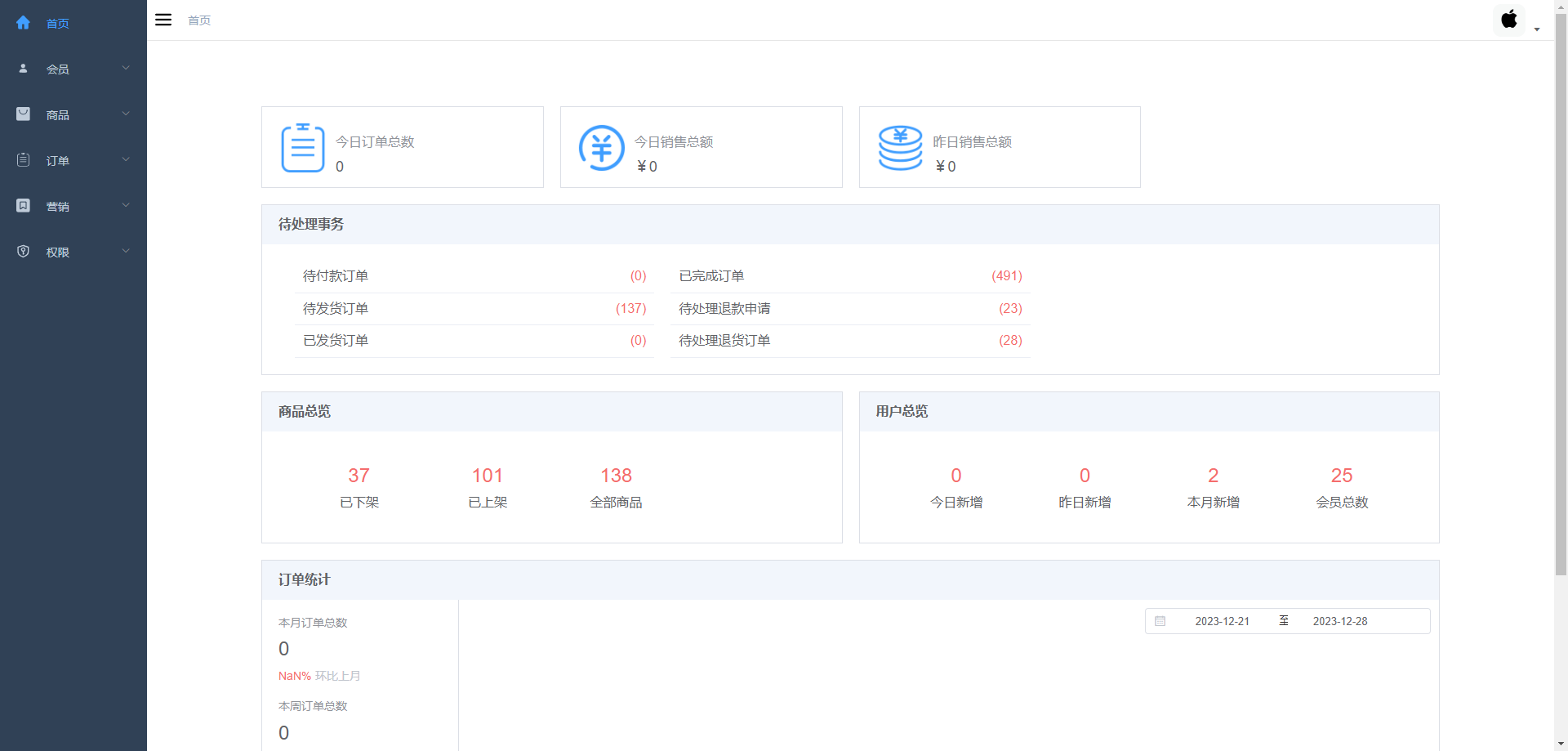The width and height of the screenshot is (1568, 751).
Task: Click the 今日新增 user count
Action: click(x=956, y=476)
